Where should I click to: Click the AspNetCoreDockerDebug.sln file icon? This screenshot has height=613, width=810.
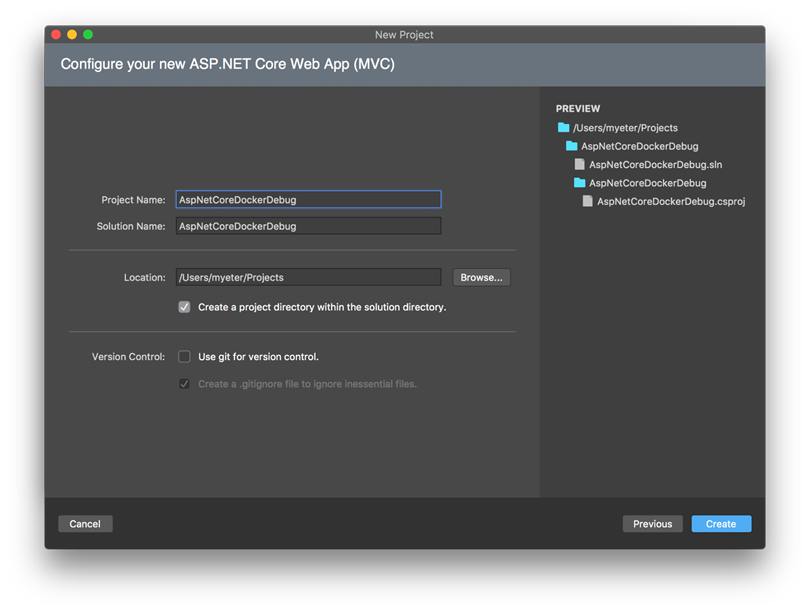580,165
